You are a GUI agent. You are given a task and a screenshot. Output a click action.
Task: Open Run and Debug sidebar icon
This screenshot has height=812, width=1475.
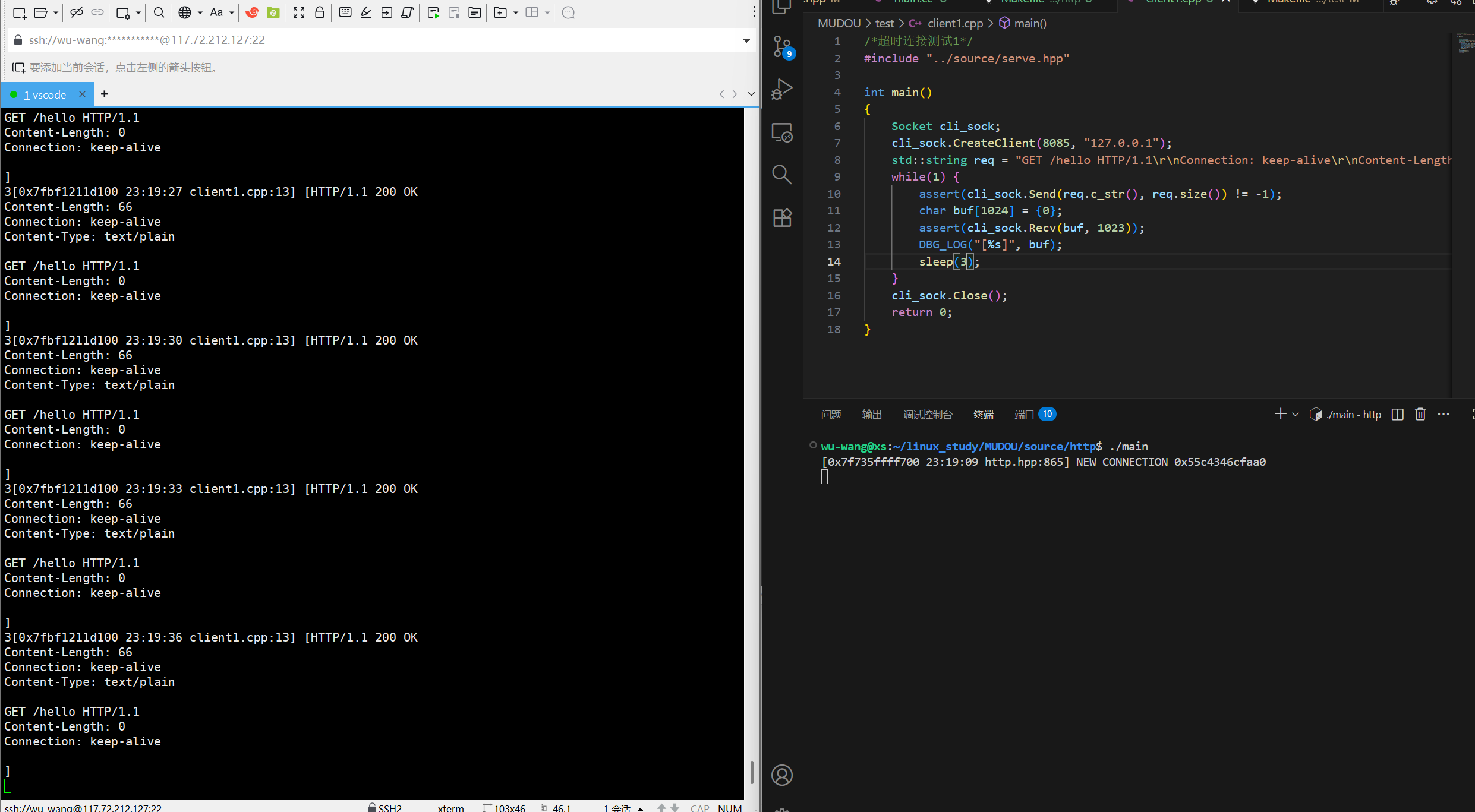(782, 89)
